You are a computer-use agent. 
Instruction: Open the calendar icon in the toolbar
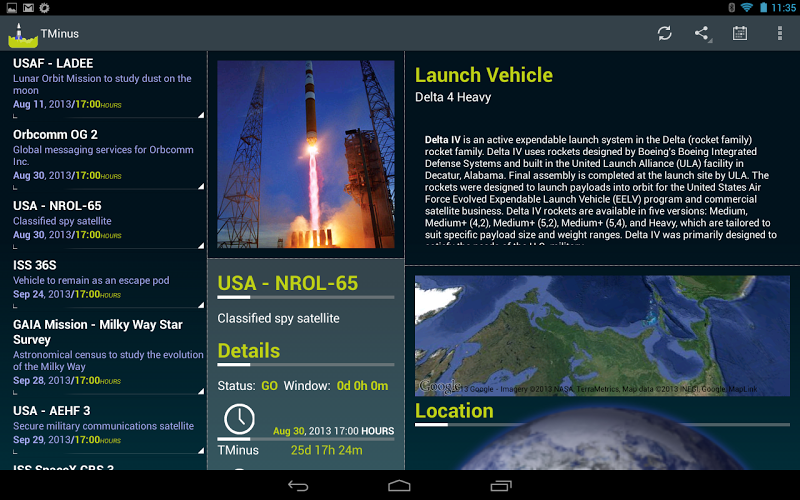pyautogui.click(x=740, y=34)
